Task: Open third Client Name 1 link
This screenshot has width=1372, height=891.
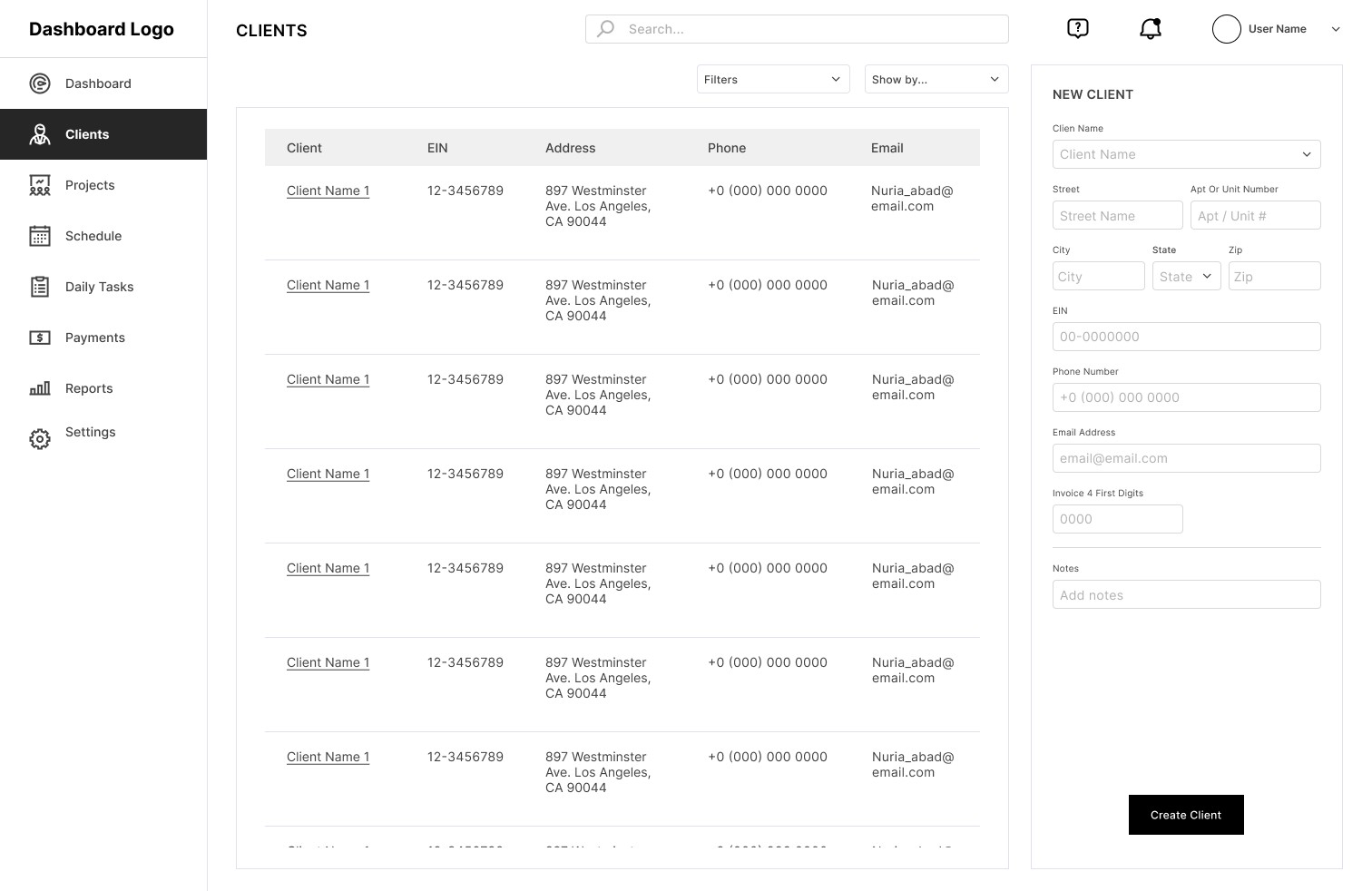Action: [328, 379]
